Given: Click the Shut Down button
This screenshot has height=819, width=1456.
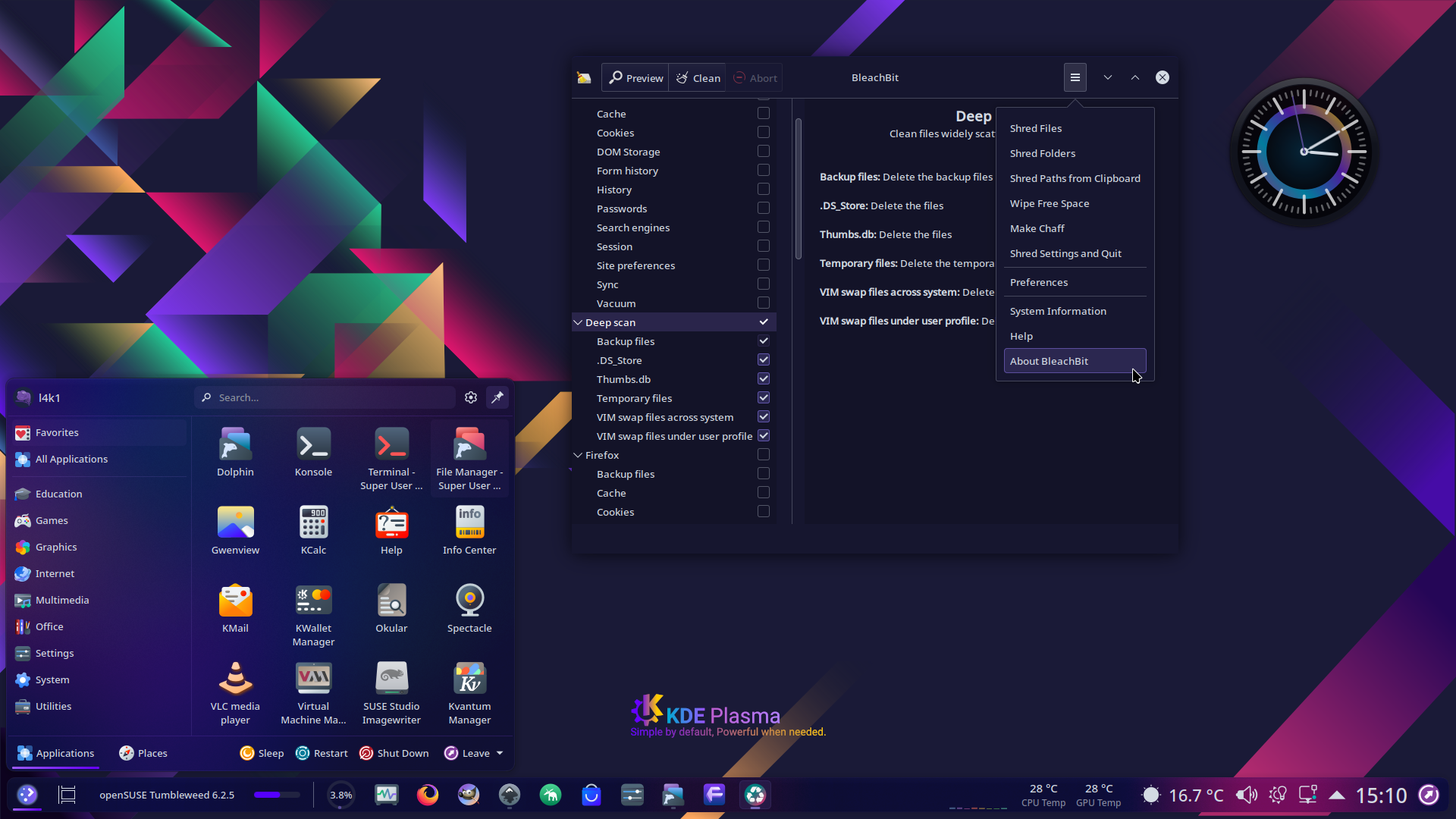Looking at the screenshot, I should (x=394, y=753).
